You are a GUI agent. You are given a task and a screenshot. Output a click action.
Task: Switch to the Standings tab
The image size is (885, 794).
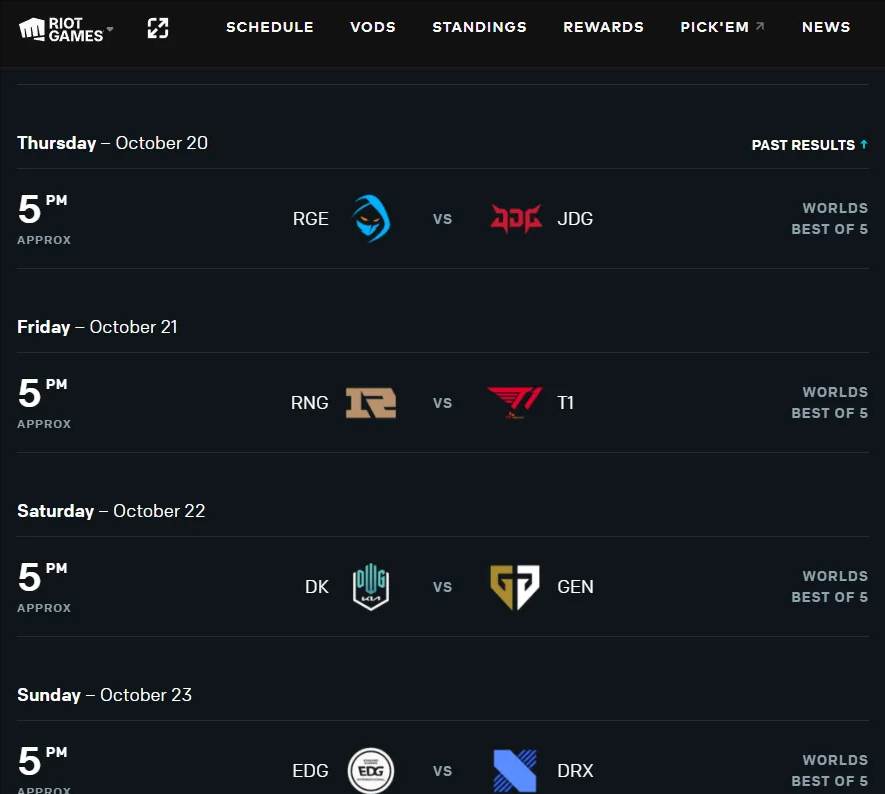479,27
